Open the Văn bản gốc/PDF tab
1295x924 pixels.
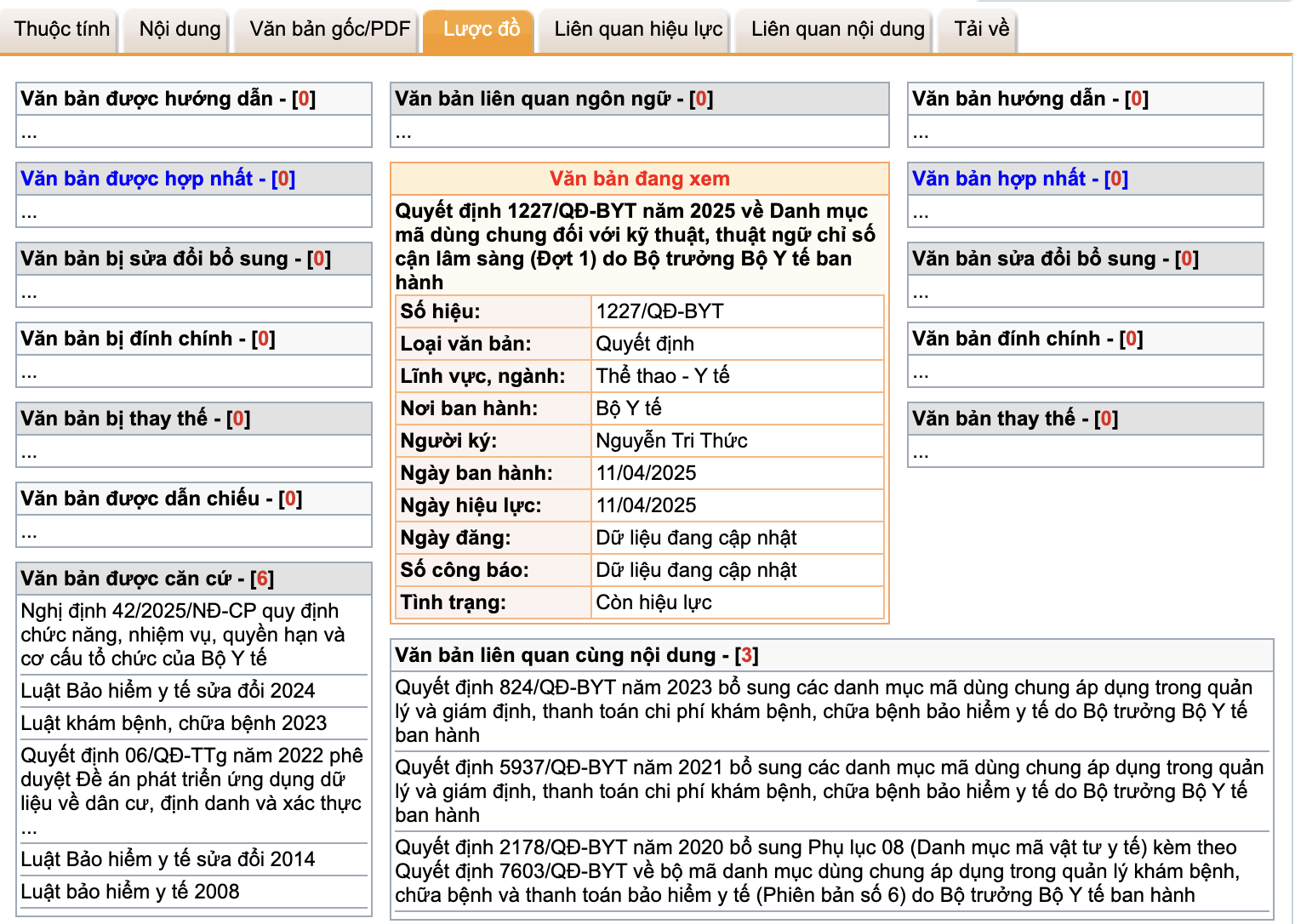point(330,30)
